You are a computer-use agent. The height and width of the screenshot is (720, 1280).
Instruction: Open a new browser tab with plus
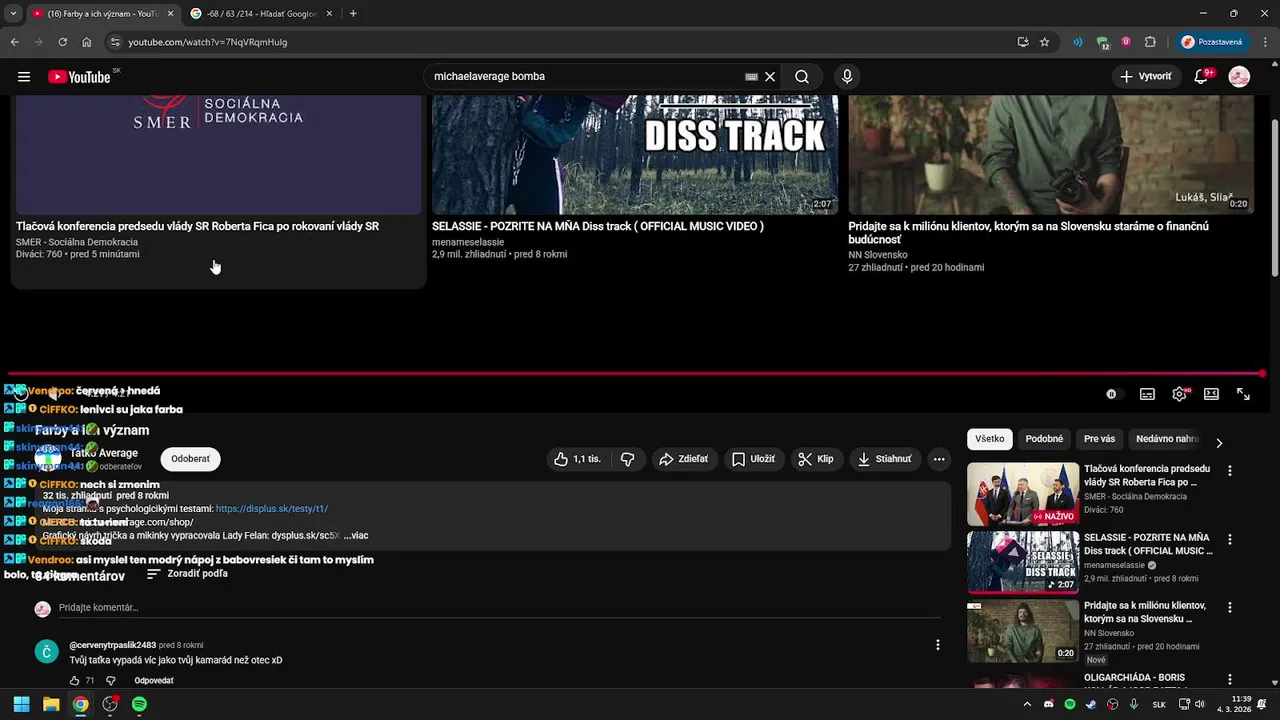353,14
